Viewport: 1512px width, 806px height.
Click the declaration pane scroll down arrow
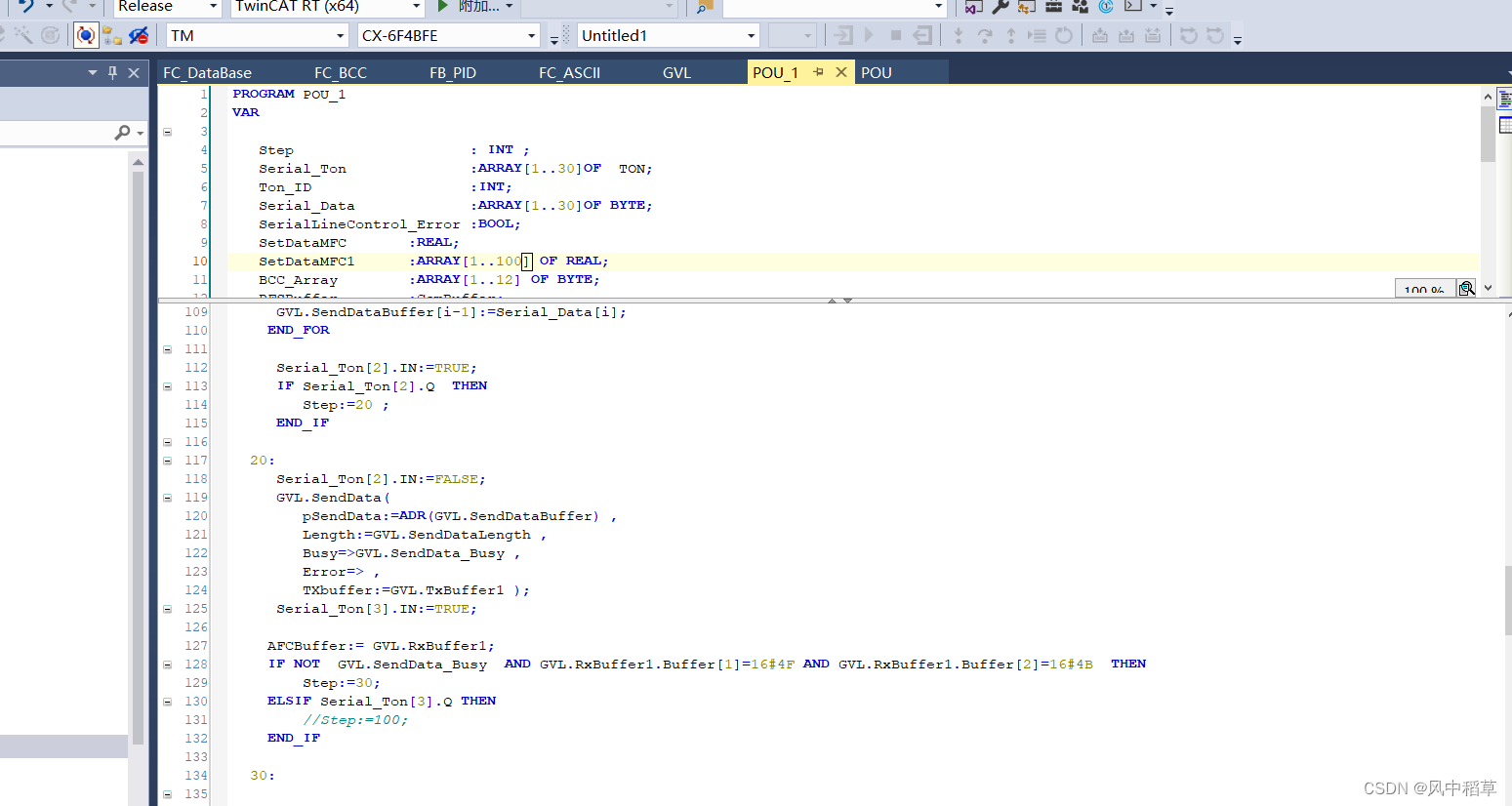point(1488,288)
